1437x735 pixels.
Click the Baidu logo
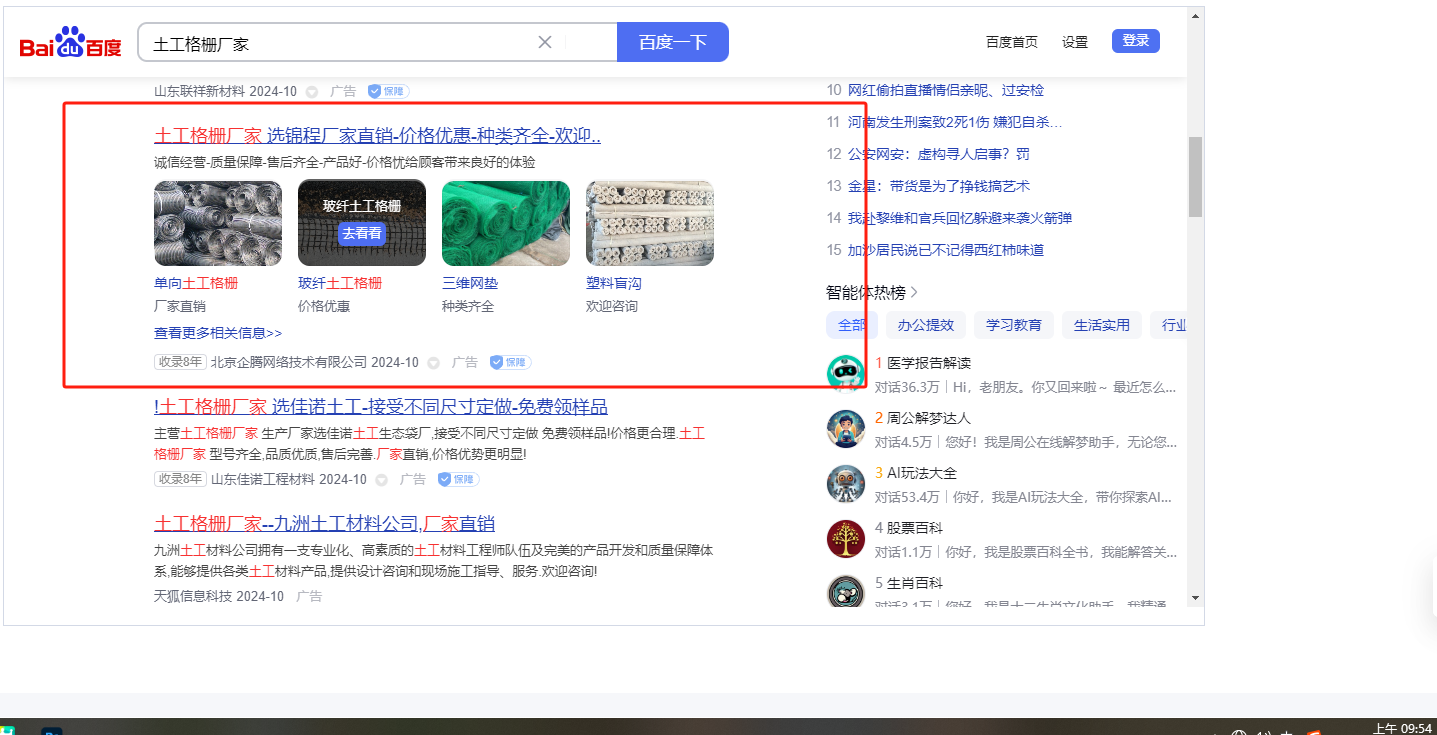(x=70, y=43)
